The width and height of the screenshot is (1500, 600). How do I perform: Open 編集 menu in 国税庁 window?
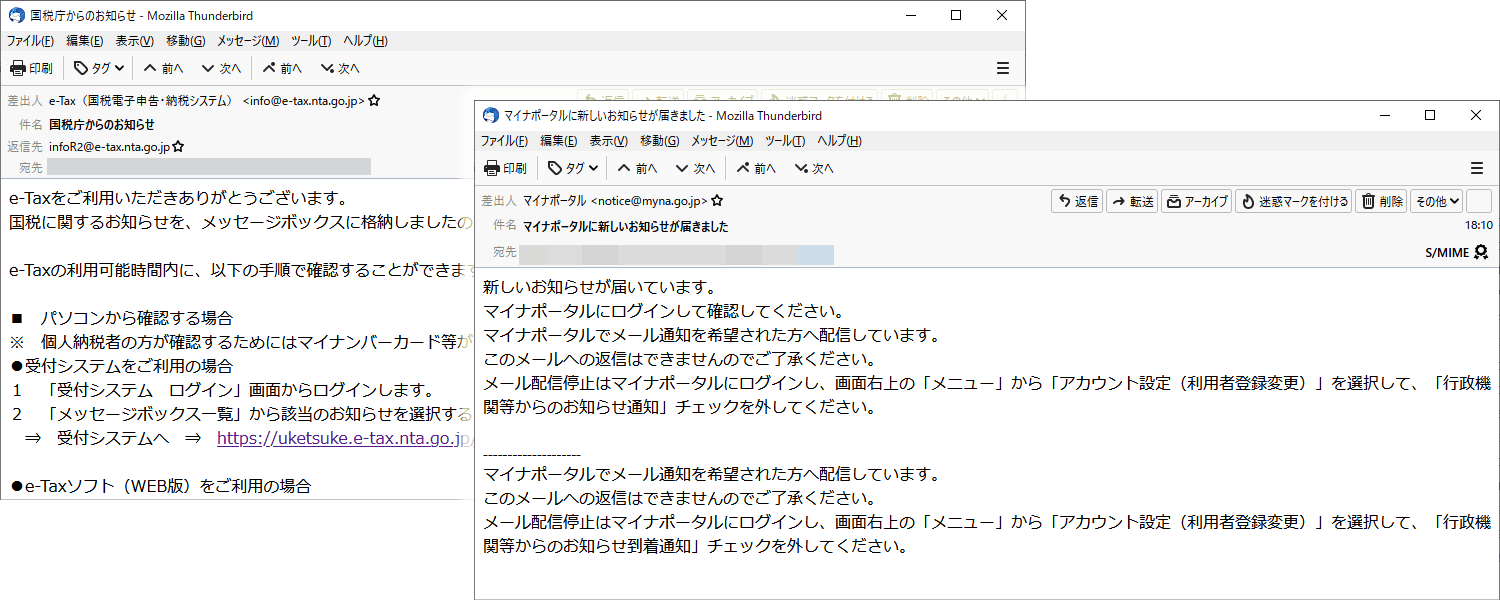(x=84, y=41)
